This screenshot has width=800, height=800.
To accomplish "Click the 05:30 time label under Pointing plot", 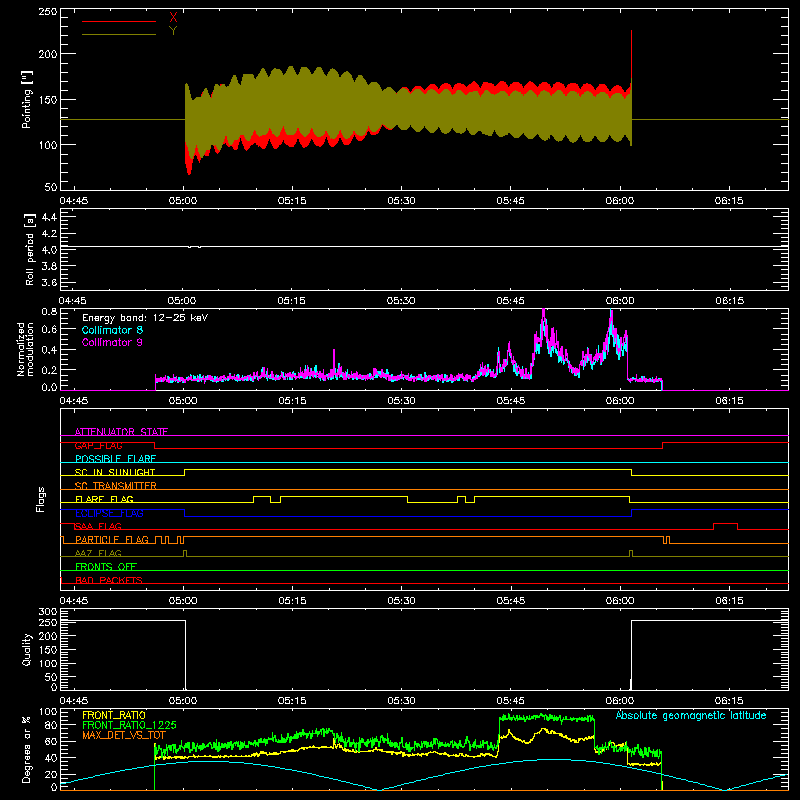I will (x=401, y=201).
